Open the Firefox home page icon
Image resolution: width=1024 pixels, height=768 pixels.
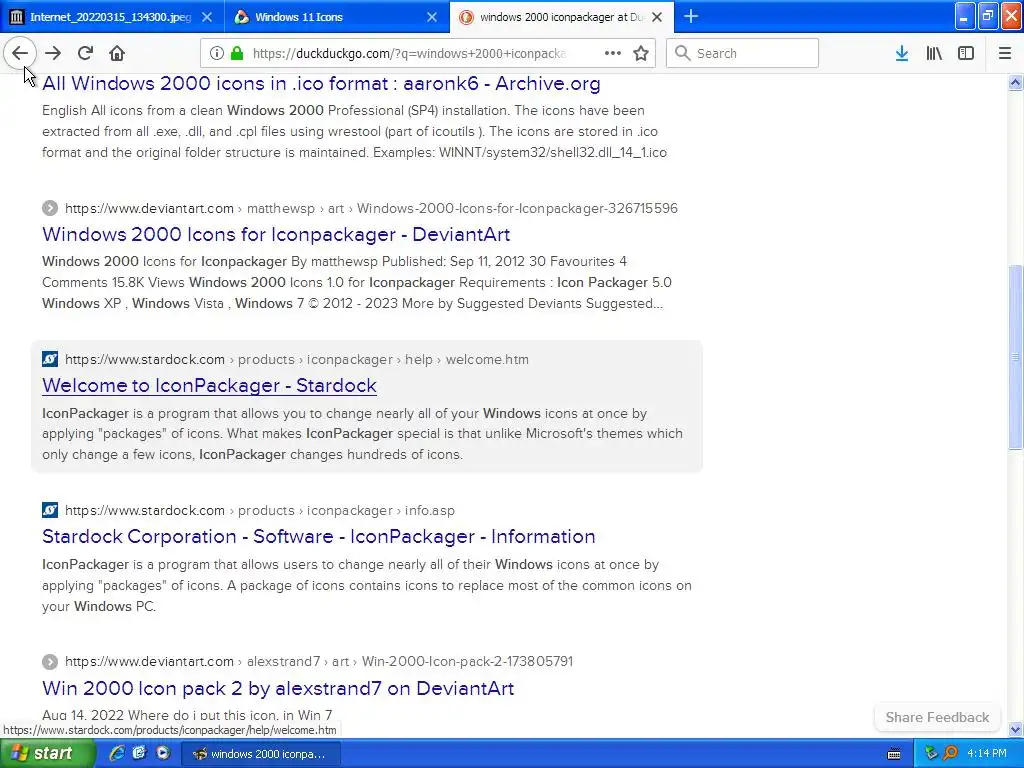(117, 53)
